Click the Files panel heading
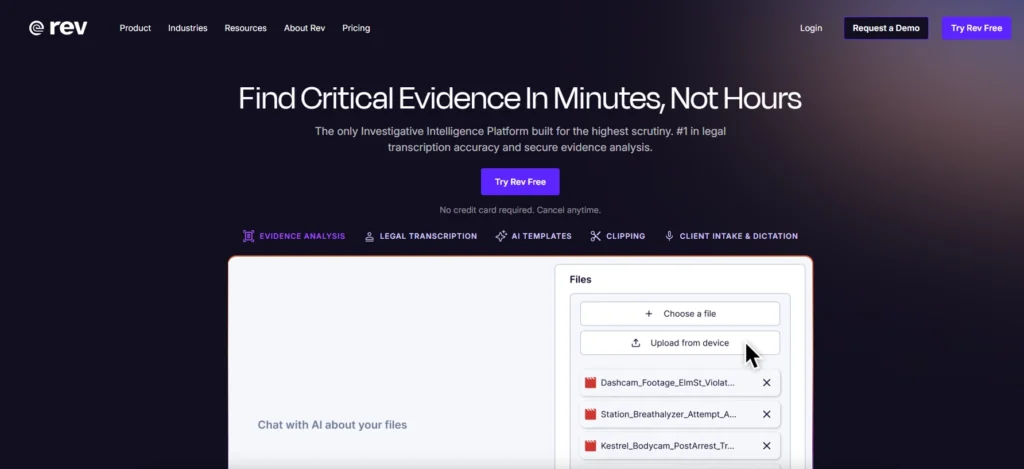 click(x=580, y=280)
